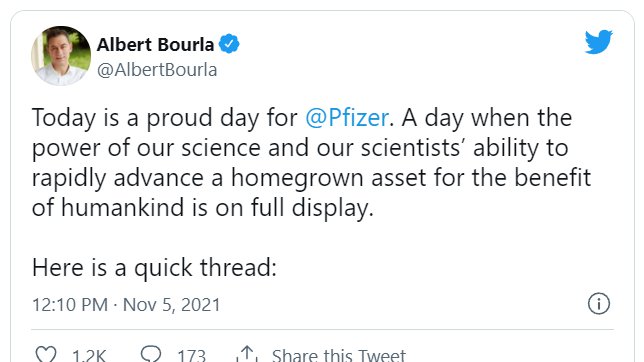The width and height of the screenshot is (644, 362).
Task: Click the 'rapidly advance a homegrown asset' line
Action: click(x=311, y=178)
